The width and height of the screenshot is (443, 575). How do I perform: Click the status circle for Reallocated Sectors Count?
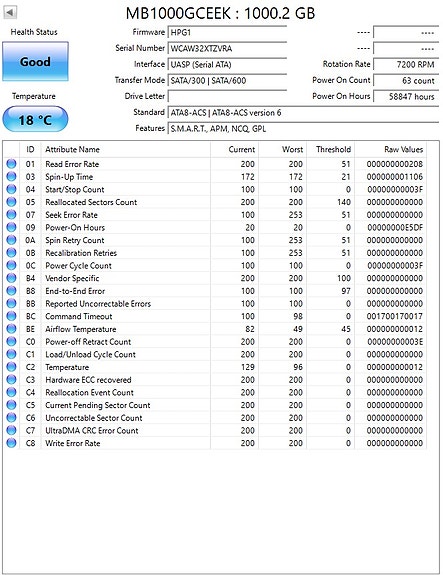(x=11, y=202)
